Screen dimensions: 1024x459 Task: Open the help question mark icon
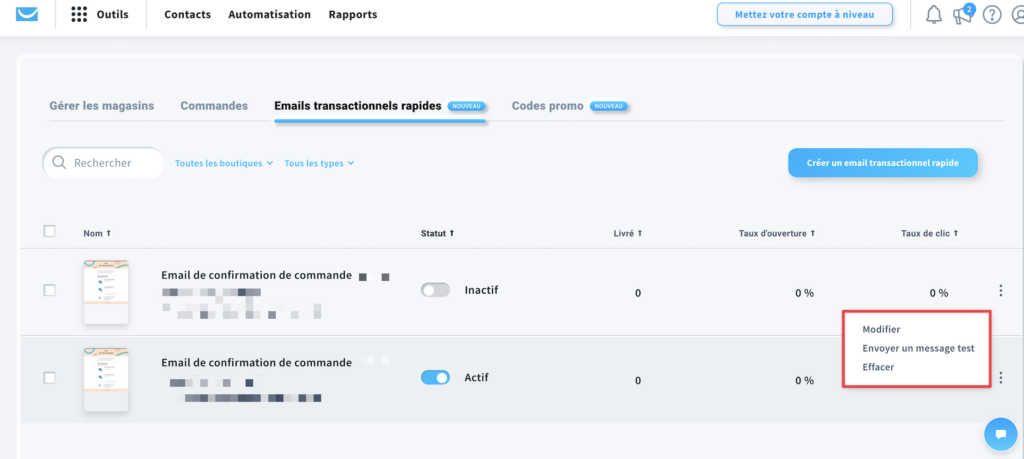(x=992, y=14)
